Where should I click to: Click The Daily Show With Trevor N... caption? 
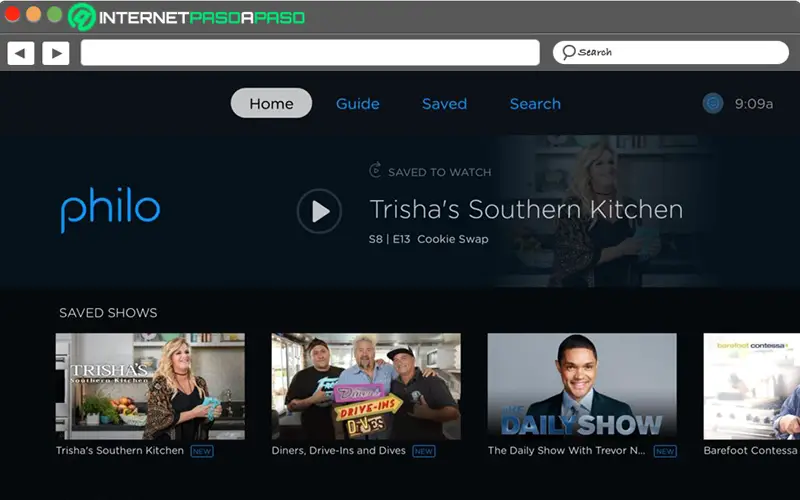tap(567, 451)
